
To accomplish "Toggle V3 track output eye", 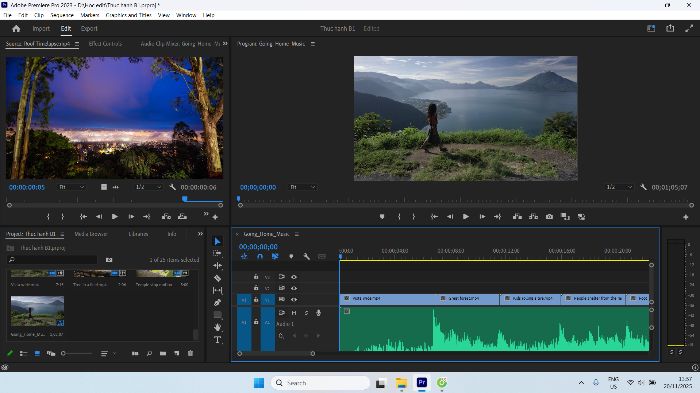I will click(294, 277).
